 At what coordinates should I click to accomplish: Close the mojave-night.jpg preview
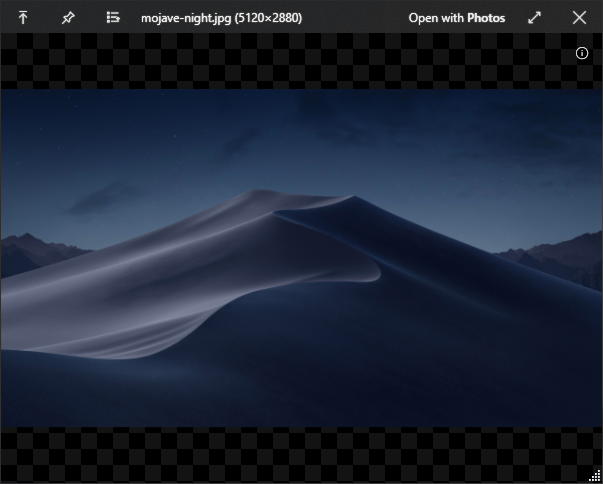[579, 18]
